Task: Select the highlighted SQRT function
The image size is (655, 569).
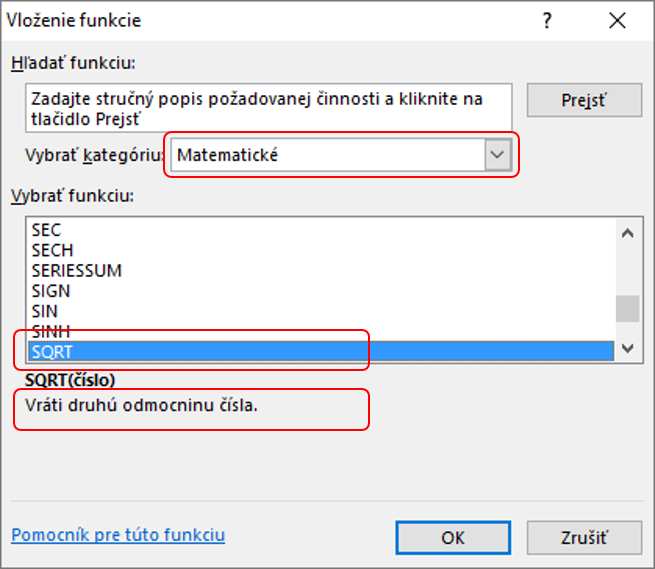Action: point(321,351)
